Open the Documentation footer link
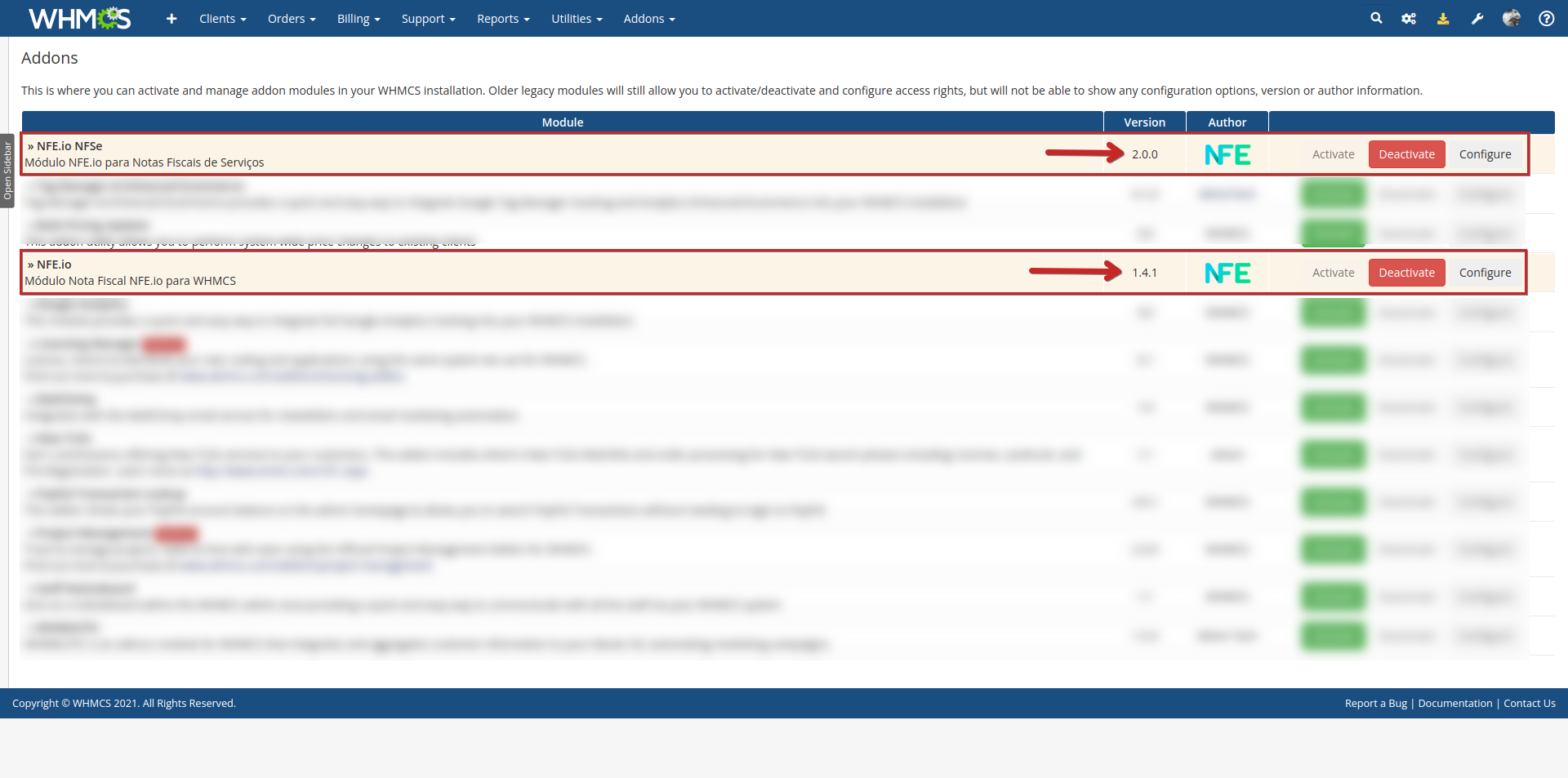The width and height of the screenshot is (1568, 778). pos(1454,704)
